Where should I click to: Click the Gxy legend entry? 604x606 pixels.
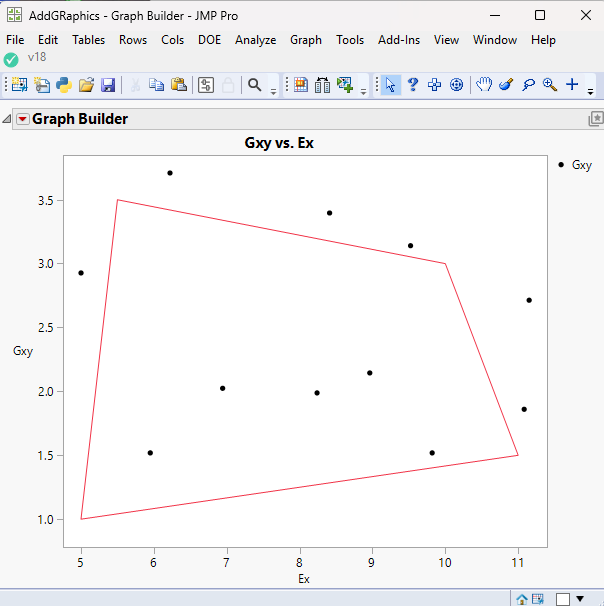pyautogui.click(x=575, y=165)
